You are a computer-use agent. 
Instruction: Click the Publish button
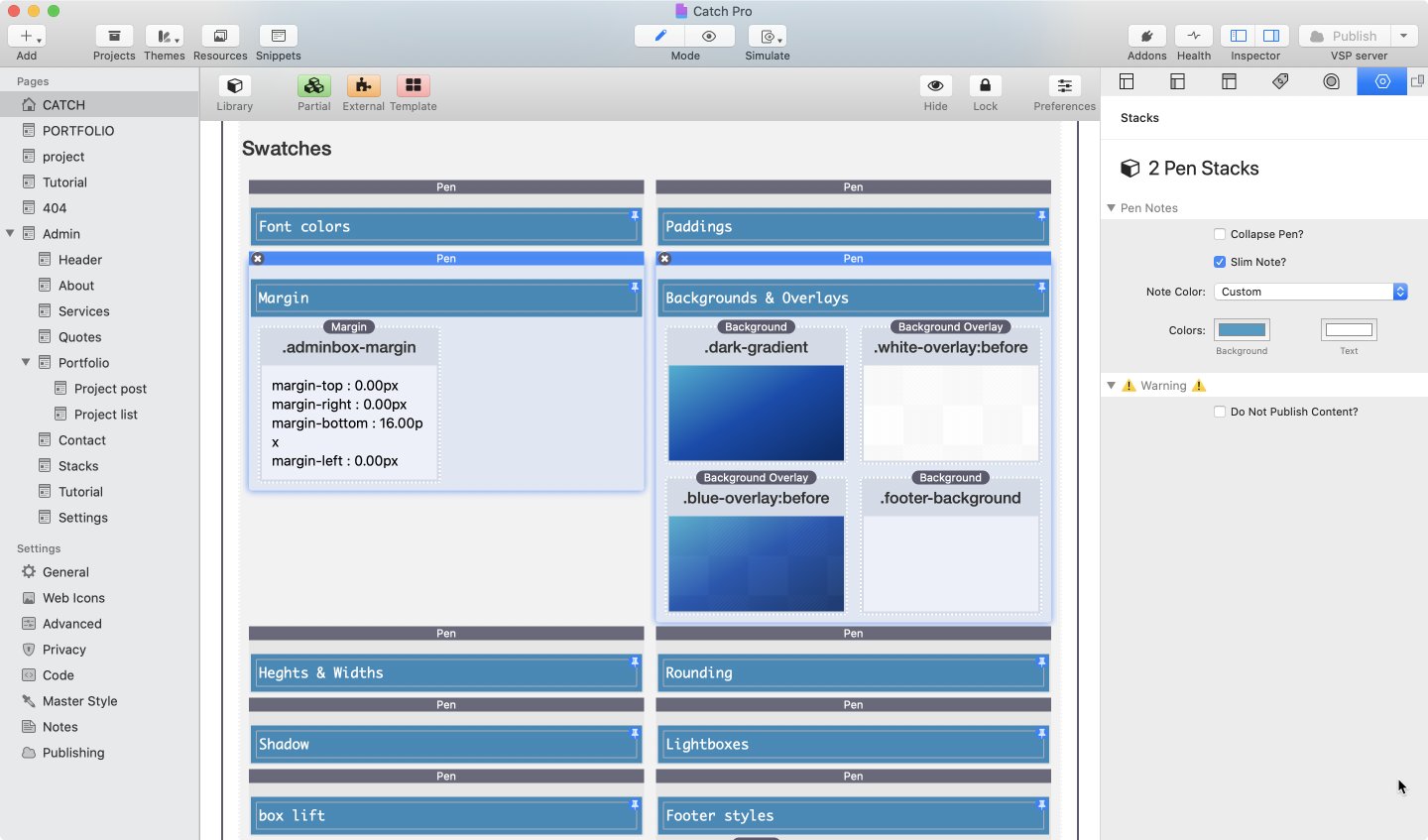1345,37
